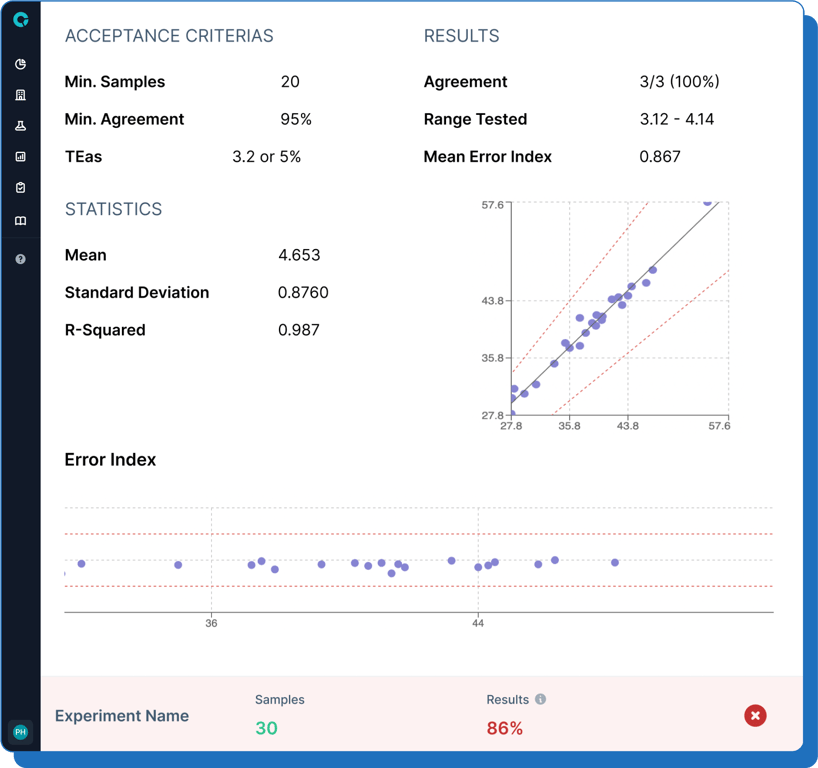Click the Results info icon
The height and width of the screenshot is (768, 818).
point(540,699)
